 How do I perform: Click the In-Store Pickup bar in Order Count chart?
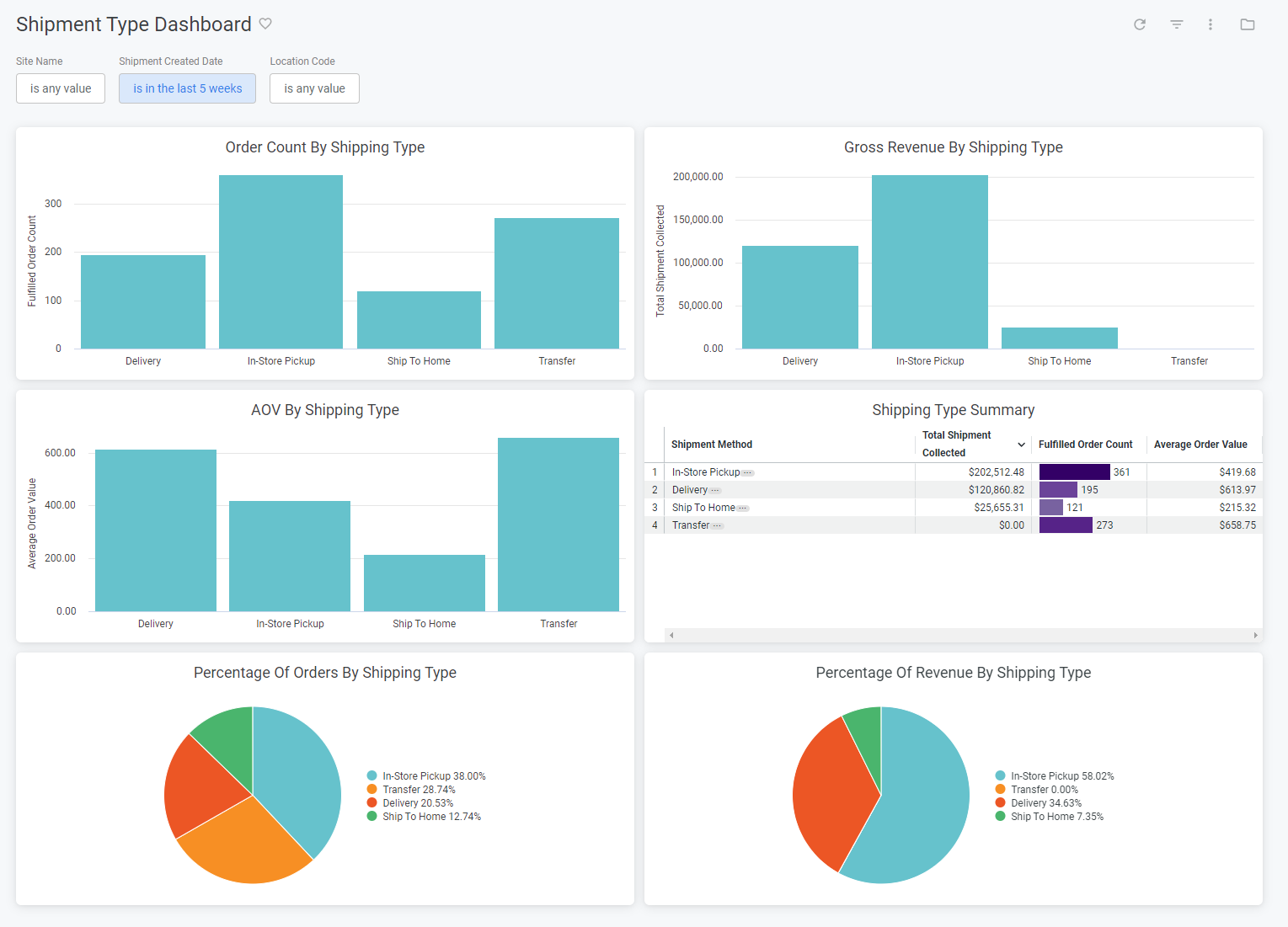pos(281,262)
